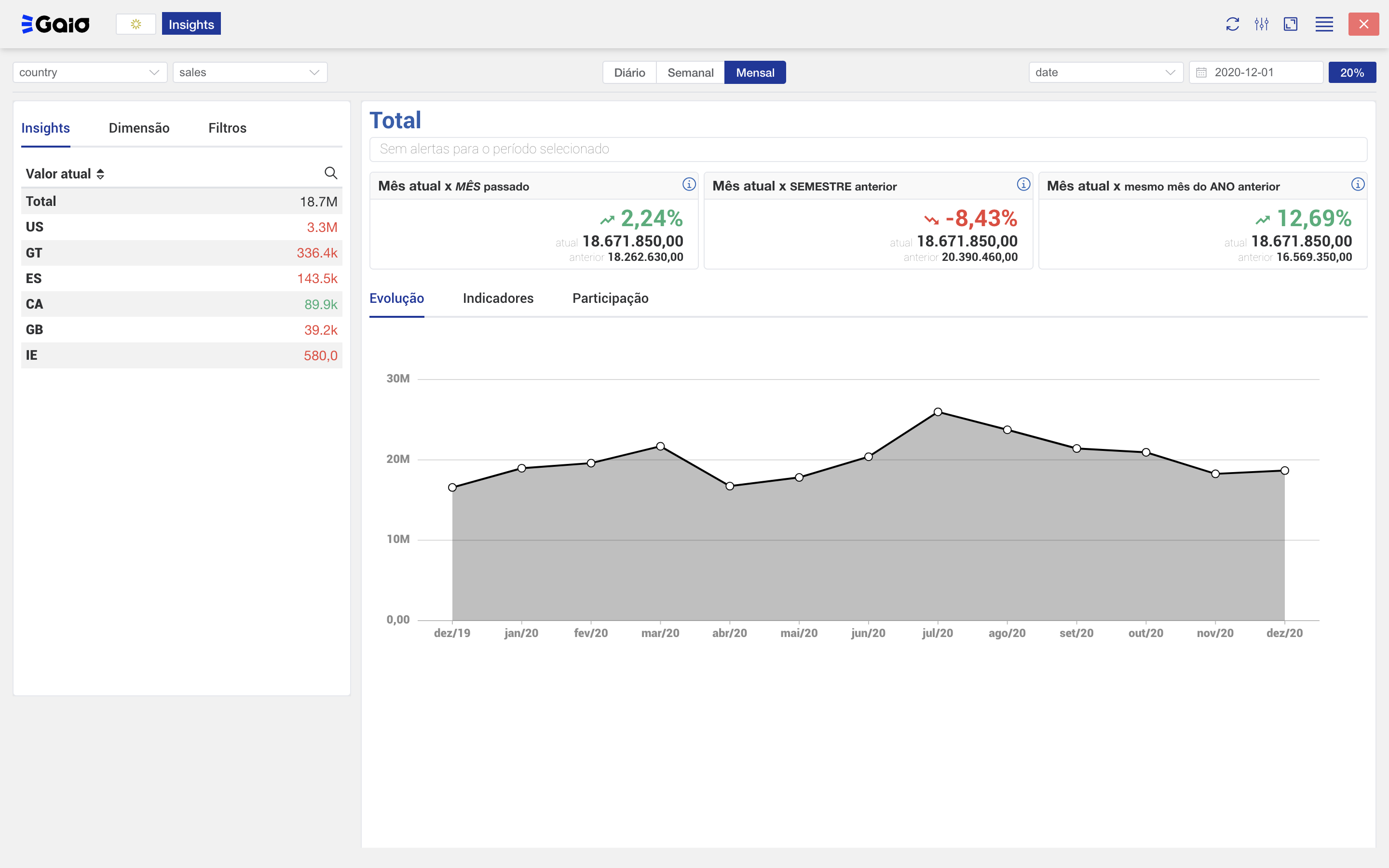The width and height of the screenshot is (1389, 868).
Task: Click the 20% button
Action: pyautogui.click(x=1352, y=73)
